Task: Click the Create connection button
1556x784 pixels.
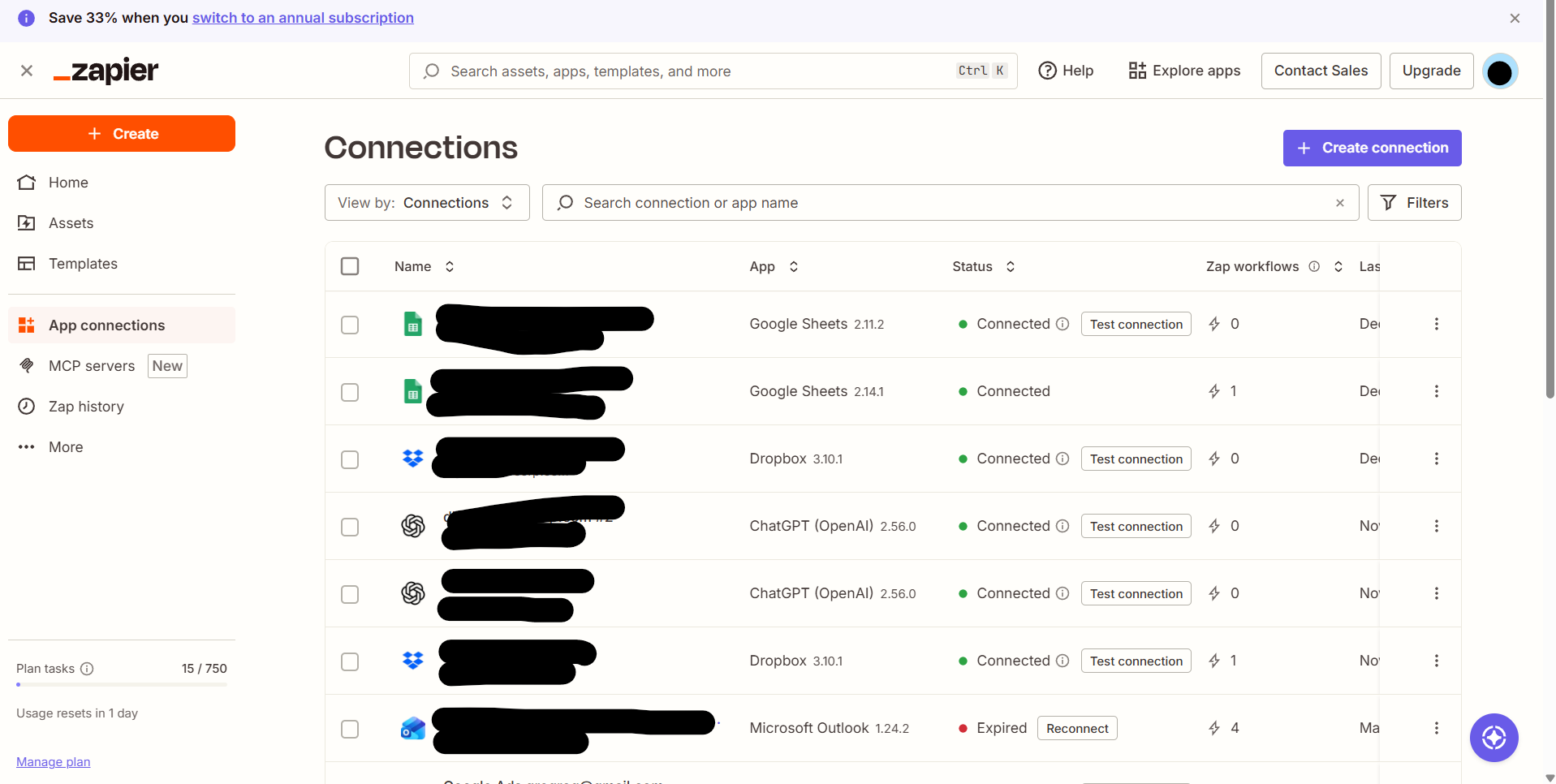Action: coord(1373,148)
